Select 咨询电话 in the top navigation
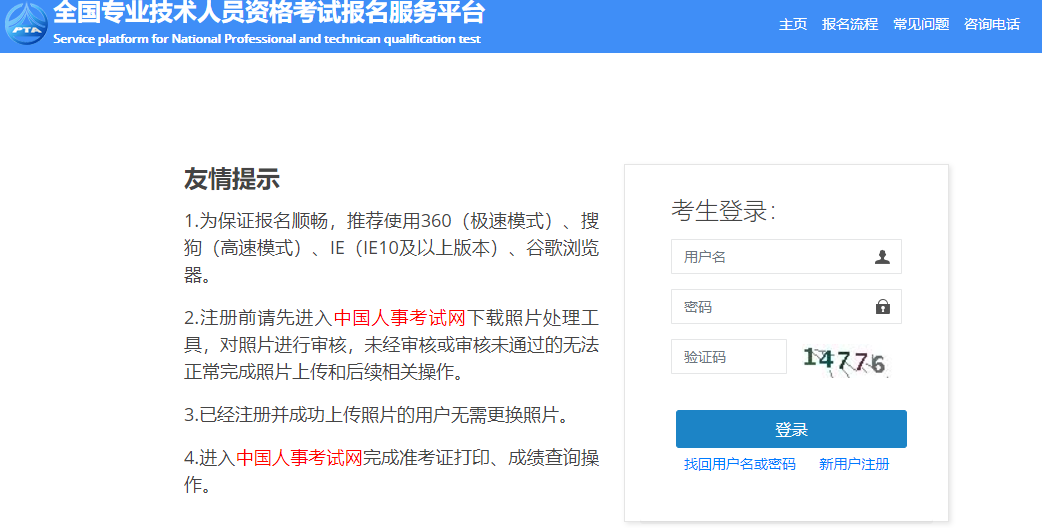 click(992, 25)
